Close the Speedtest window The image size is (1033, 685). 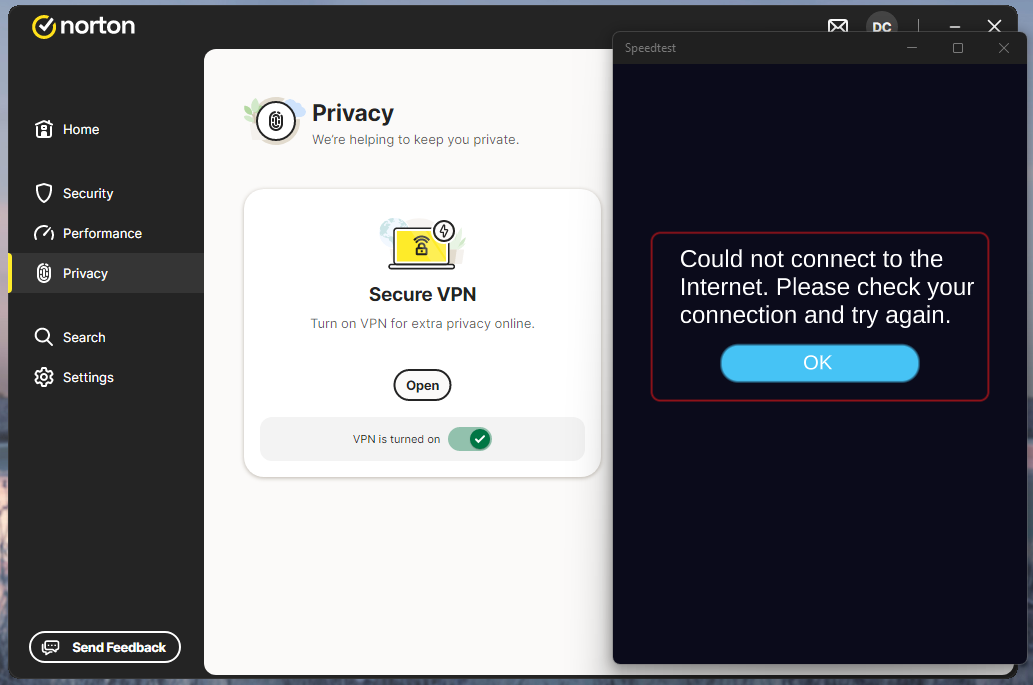[1004, 48]
